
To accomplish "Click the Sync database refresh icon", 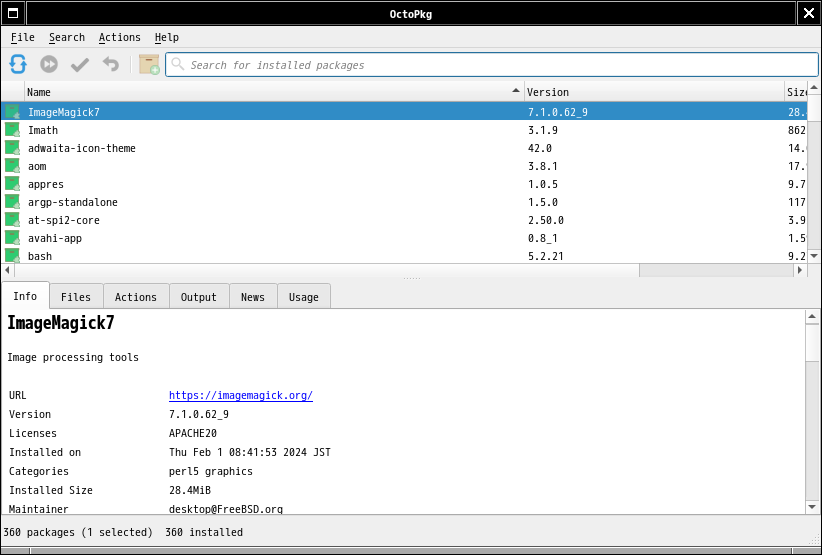I will pos(18,64).
